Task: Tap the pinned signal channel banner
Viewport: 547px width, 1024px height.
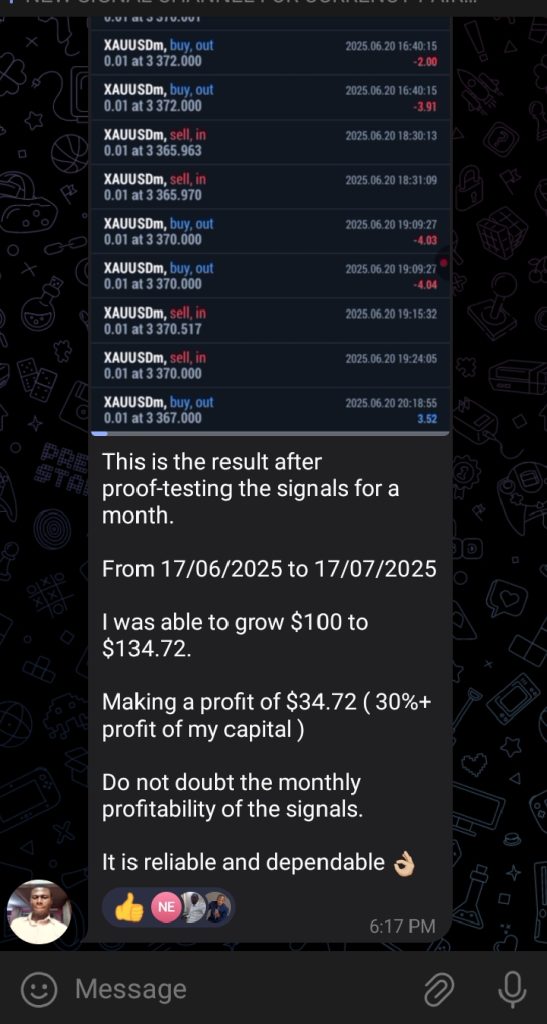Action: 274,7
